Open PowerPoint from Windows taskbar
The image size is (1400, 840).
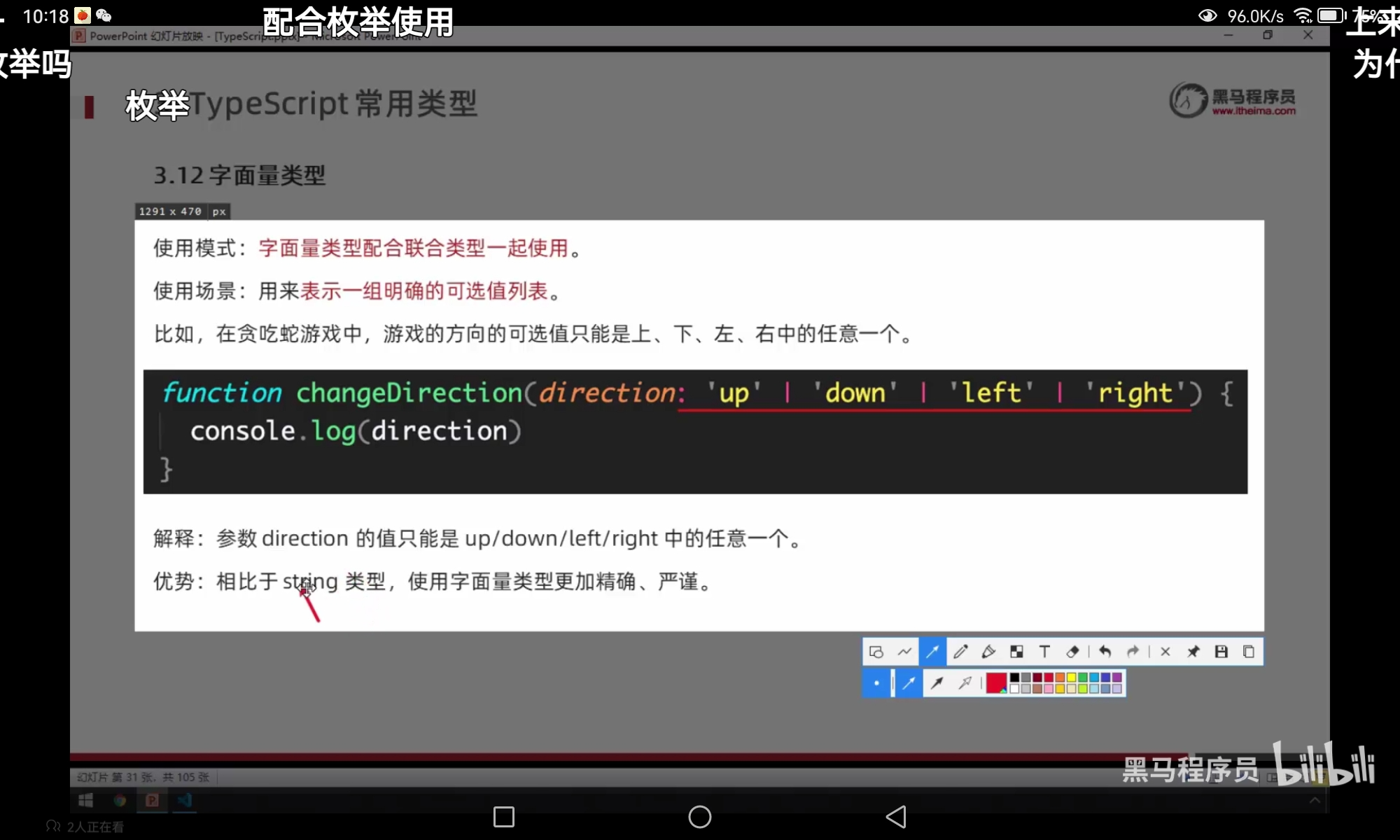tap(152, 800)
